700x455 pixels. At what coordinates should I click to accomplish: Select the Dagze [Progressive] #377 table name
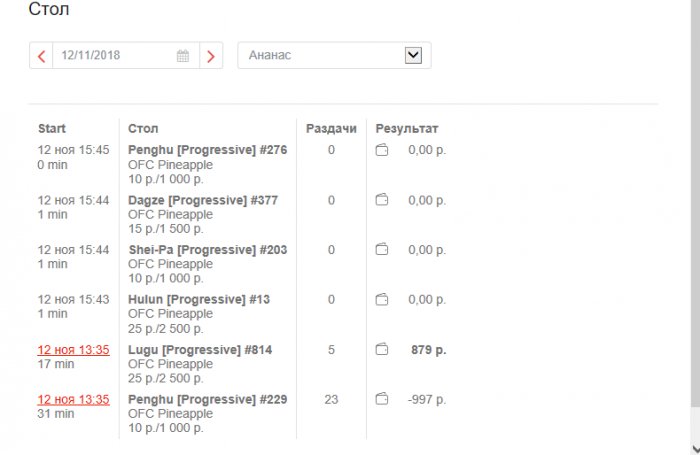click(203, 200)
